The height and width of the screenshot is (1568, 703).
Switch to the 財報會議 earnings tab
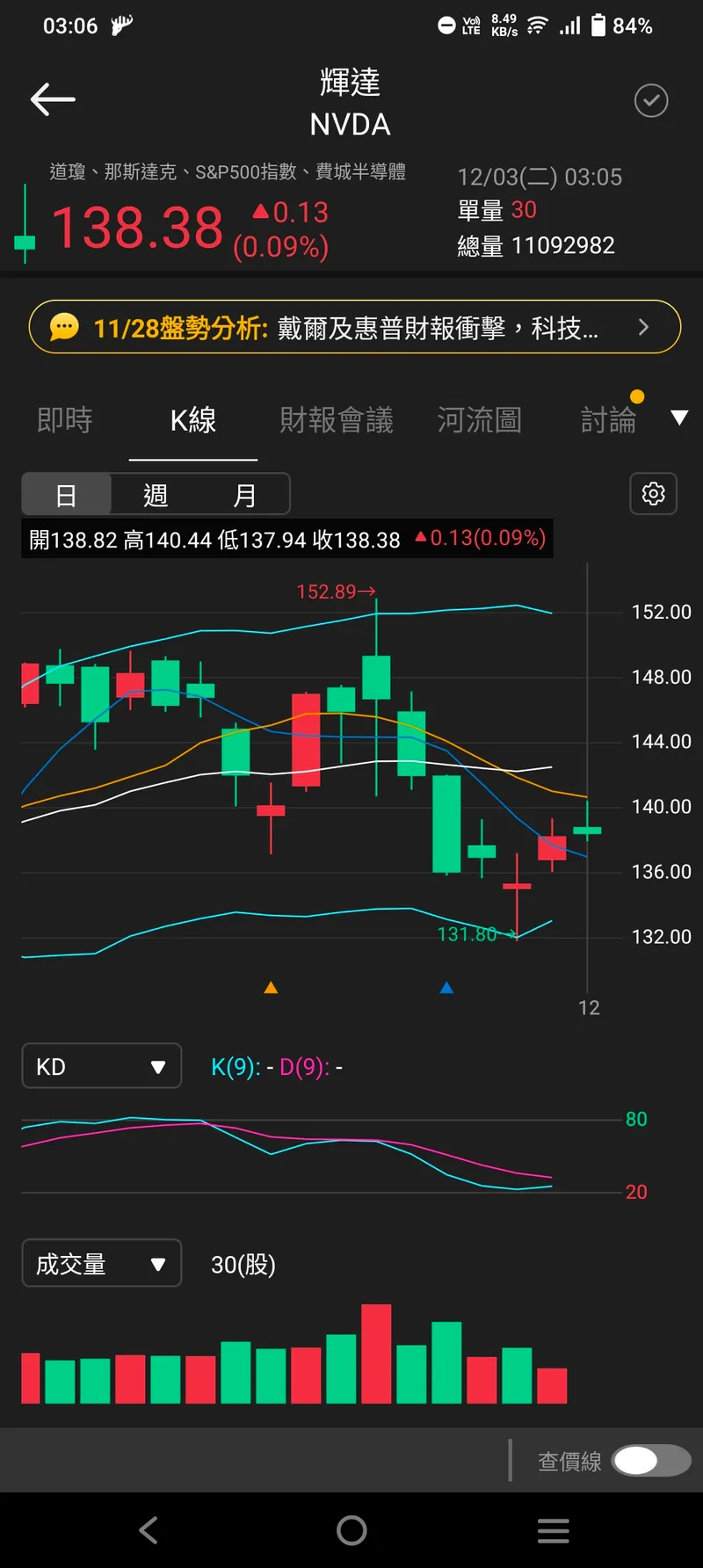point(337,420)
